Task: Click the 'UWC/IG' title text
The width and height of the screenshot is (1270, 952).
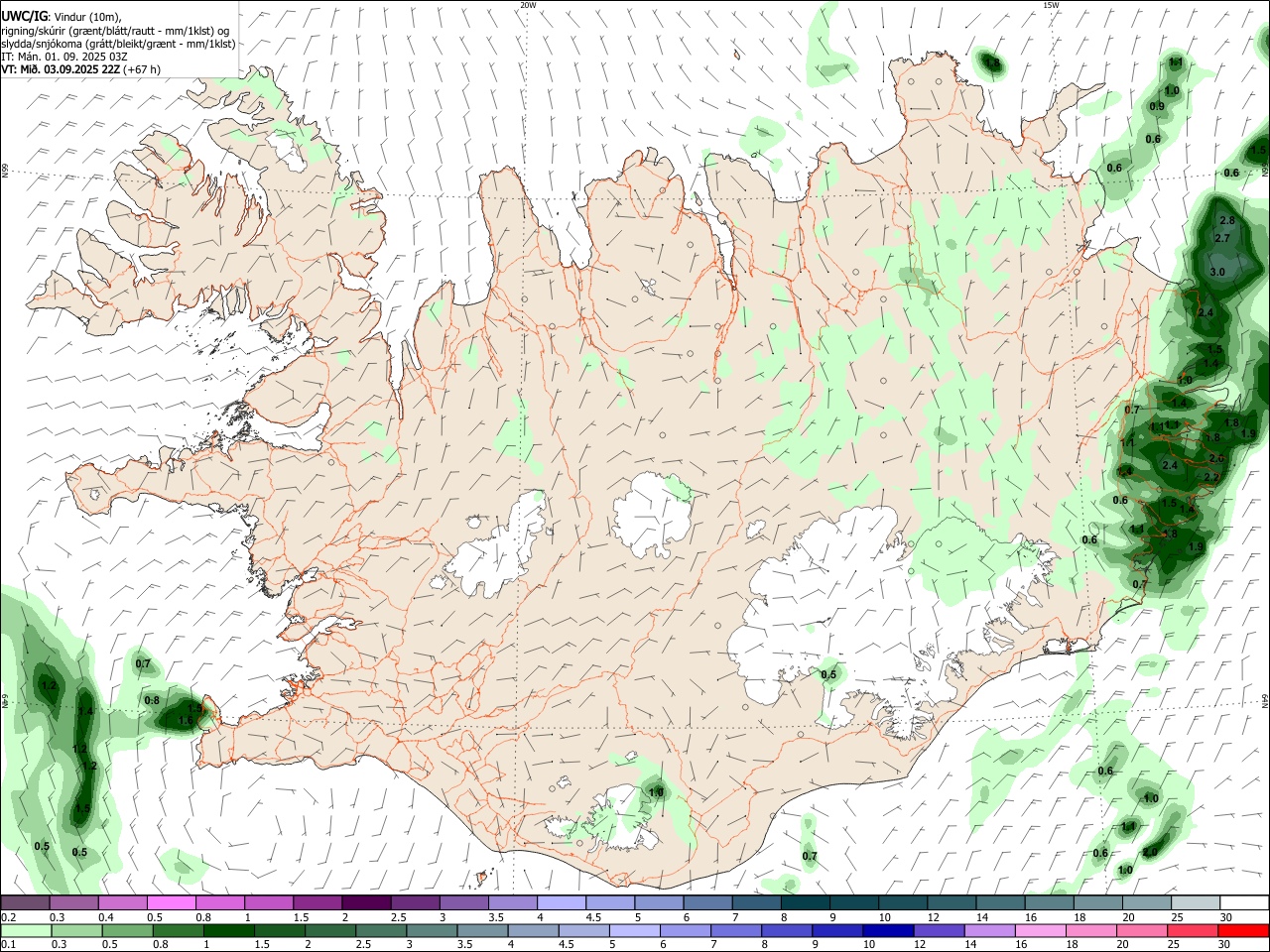Action: (23, 15)
